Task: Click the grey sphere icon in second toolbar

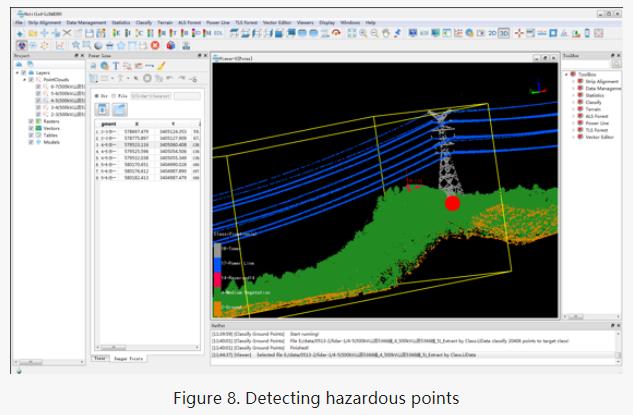Action: (98, 46)
